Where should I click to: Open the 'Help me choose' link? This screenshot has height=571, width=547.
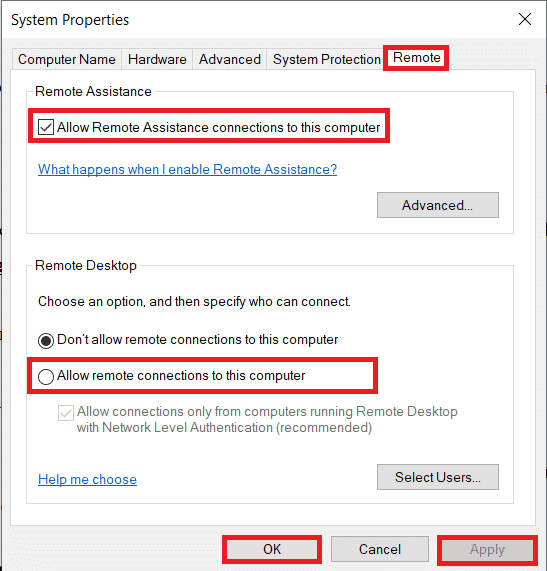point(87,479)
